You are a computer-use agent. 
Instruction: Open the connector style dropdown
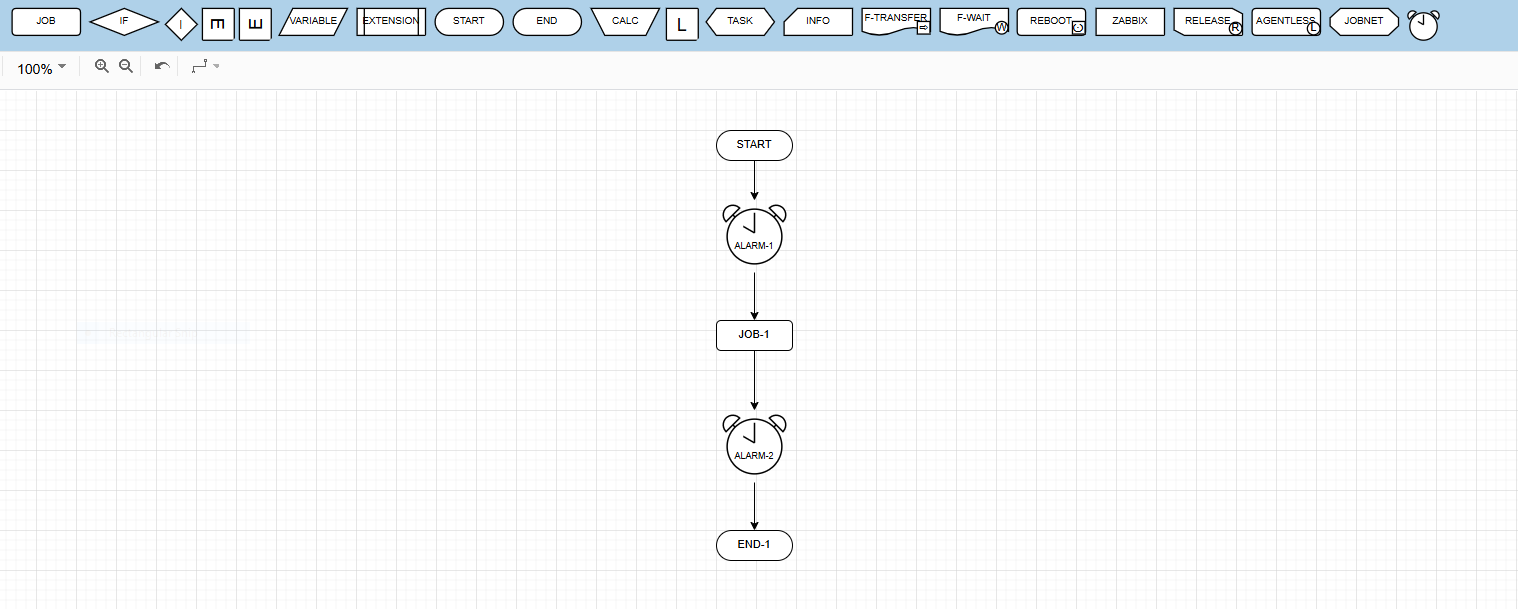coord(205,67)
